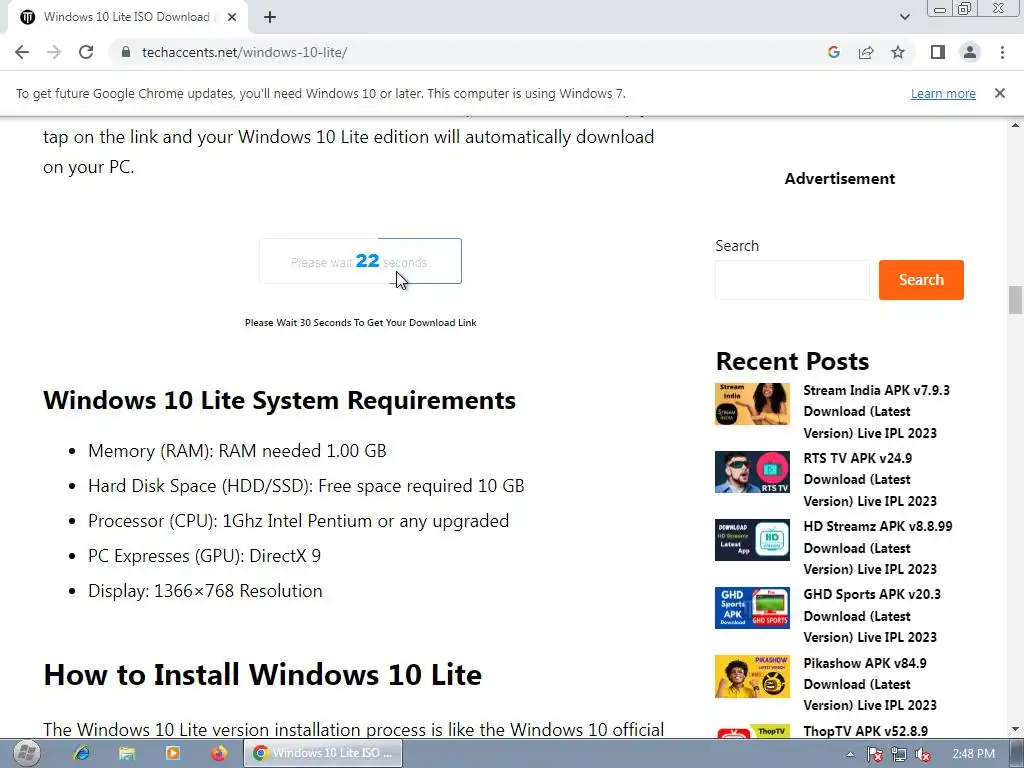This screenshot has width=1024, height=768.
Task: Bookmark this tab with the star
Action: pyautogui.click(x=898, y=52)
